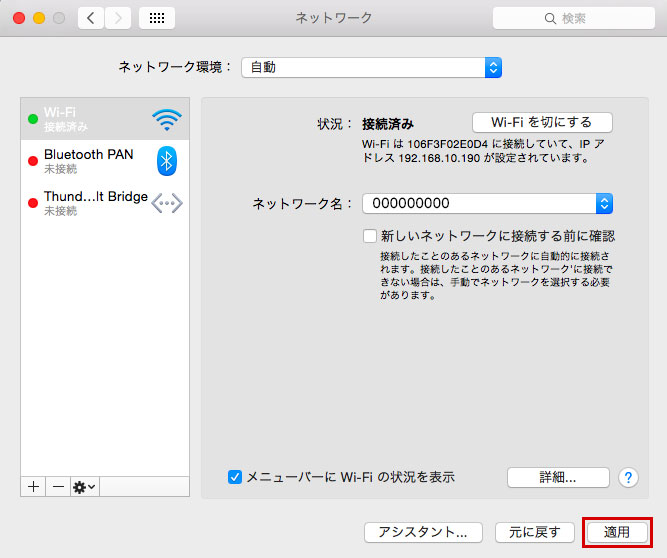Image resolution: width=667 pixels, height=558 pixels.
Task: Click the Thunderbolt Bridge arrows icon
Action: (167, 203)
